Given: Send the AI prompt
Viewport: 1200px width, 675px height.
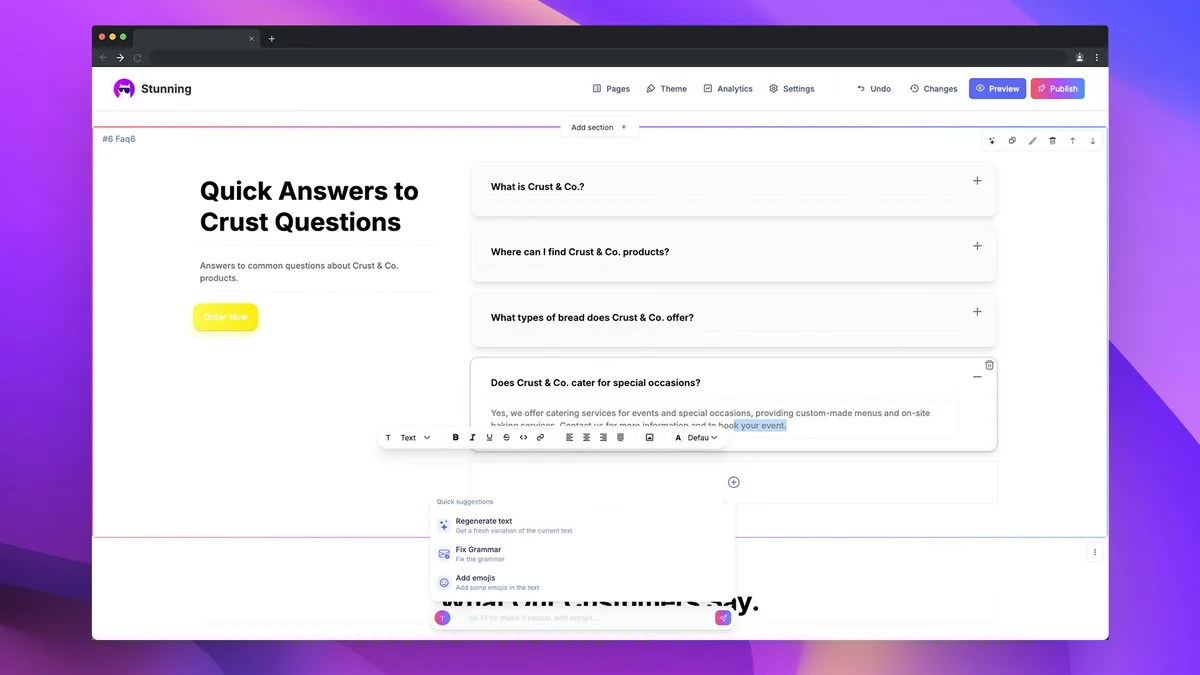Looking at the screenshot, I should coord(723,618).
